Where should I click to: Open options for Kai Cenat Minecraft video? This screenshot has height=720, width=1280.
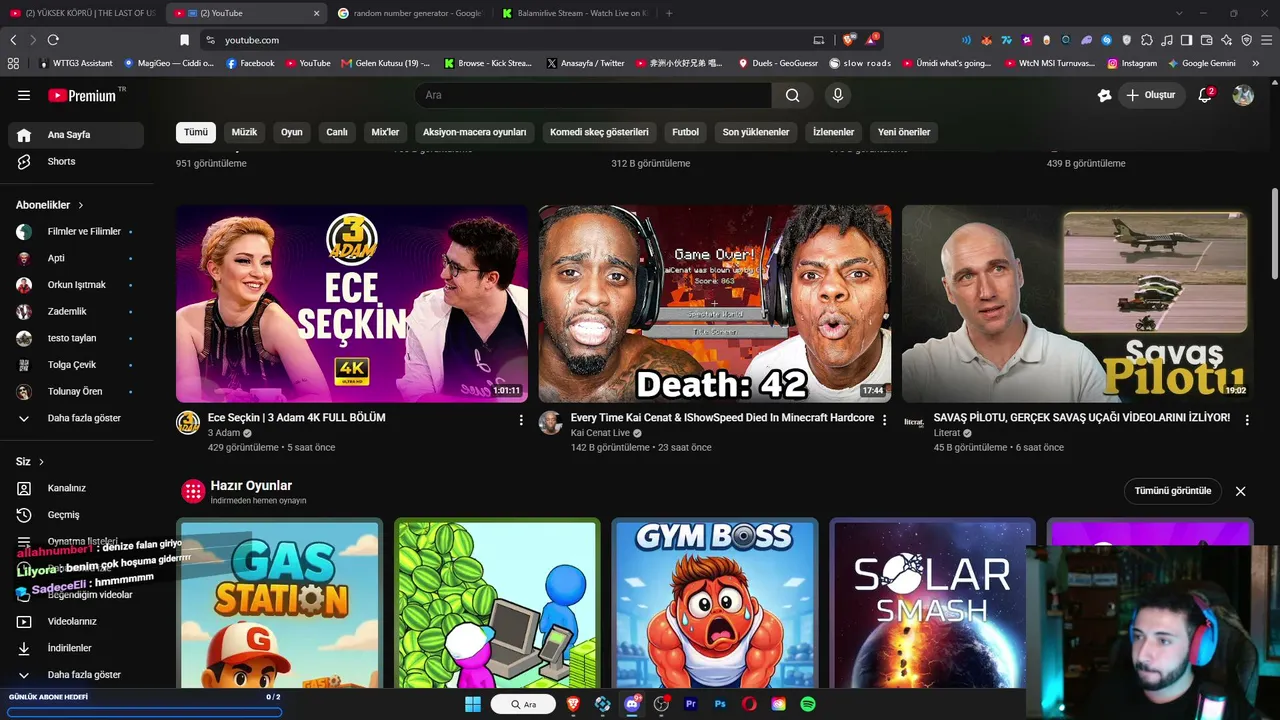point(884,420)
